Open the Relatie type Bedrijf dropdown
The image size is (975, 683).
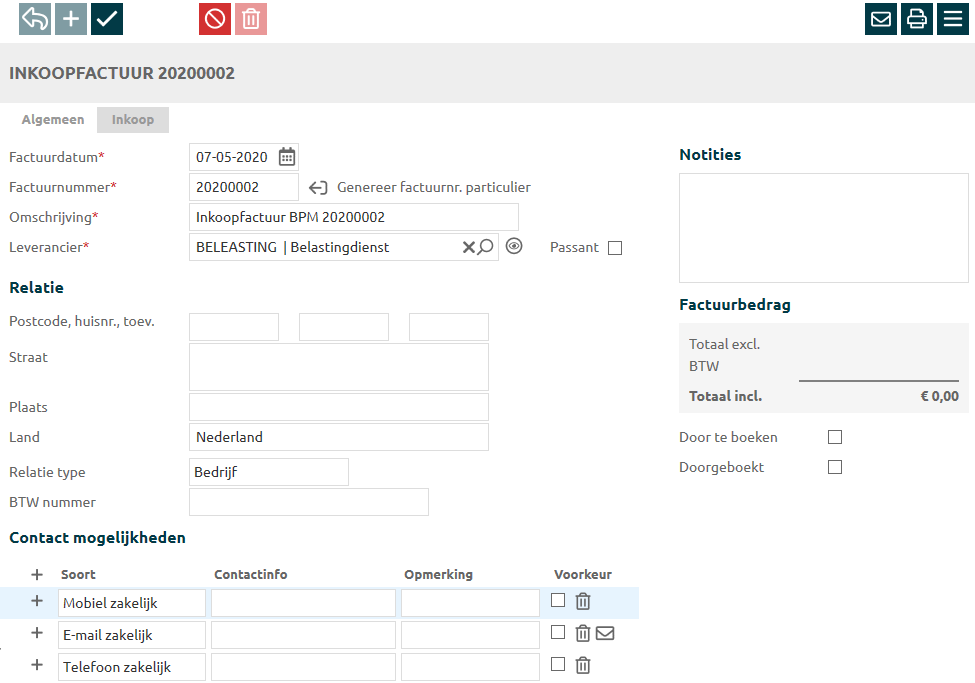tap(268, 472)
